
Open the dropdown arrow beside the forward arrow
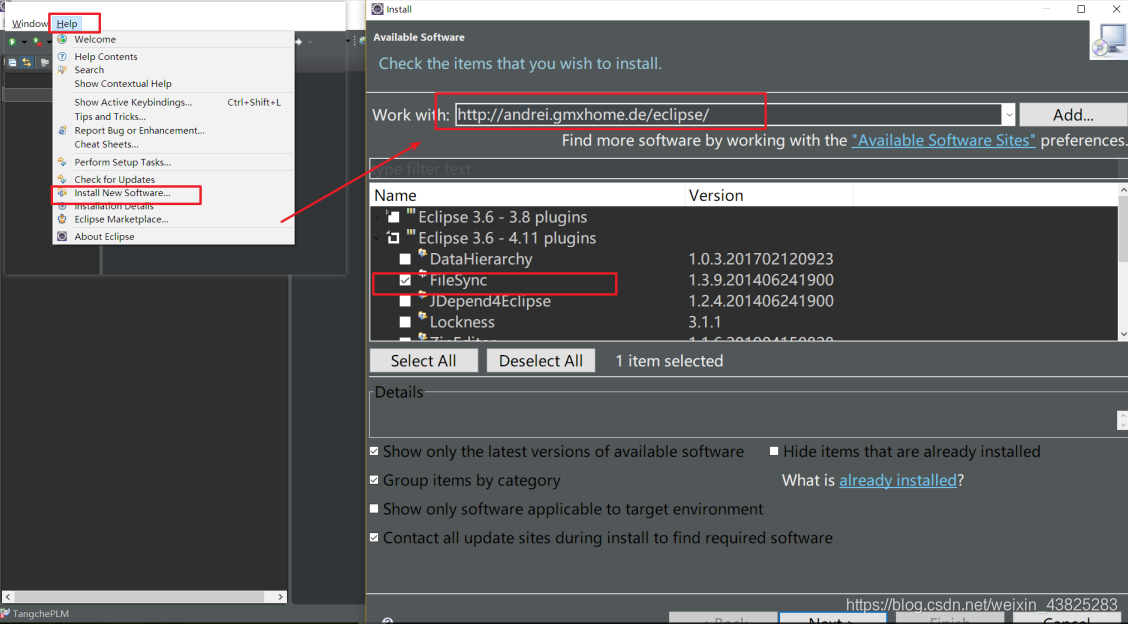310,42
